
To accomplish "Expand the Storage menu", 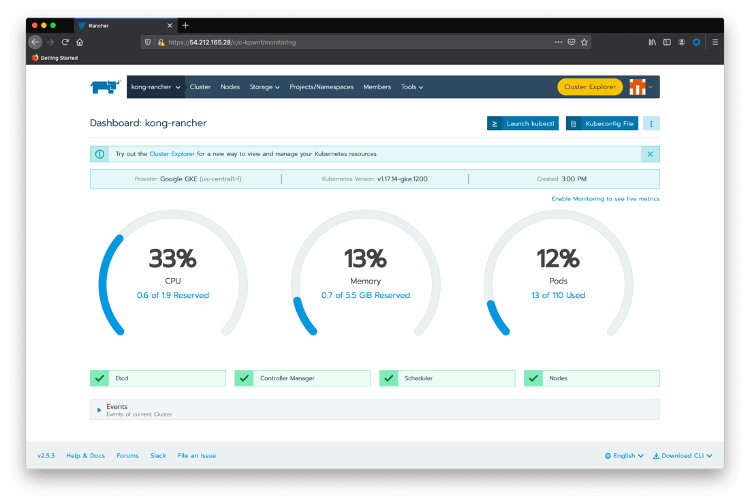I will (264, 87).
